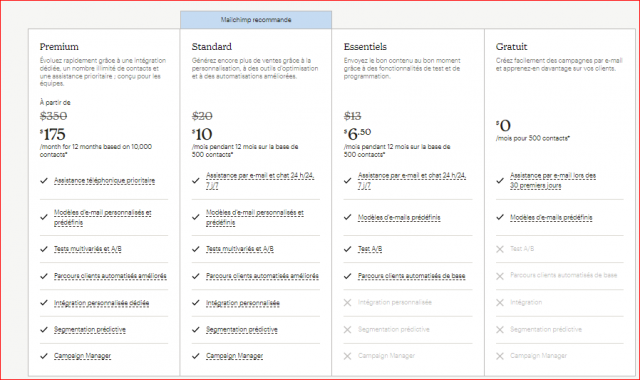This screenshot has height=380, width=640.
Task: Open 'Assistance par e-mail lors des 30 premiers jours' link
Action: click(x=553, y=180)
